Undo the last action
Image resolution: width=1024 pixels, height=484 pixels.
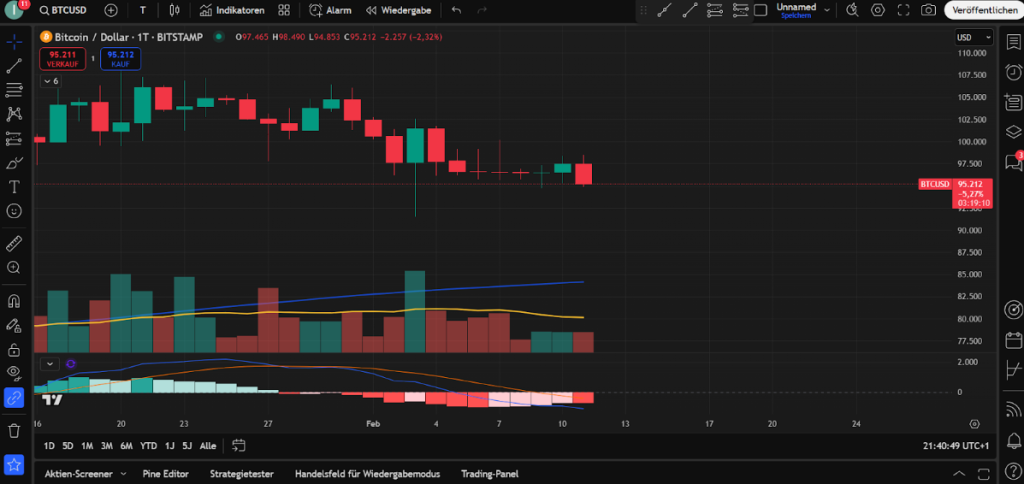tap(456, 10)
